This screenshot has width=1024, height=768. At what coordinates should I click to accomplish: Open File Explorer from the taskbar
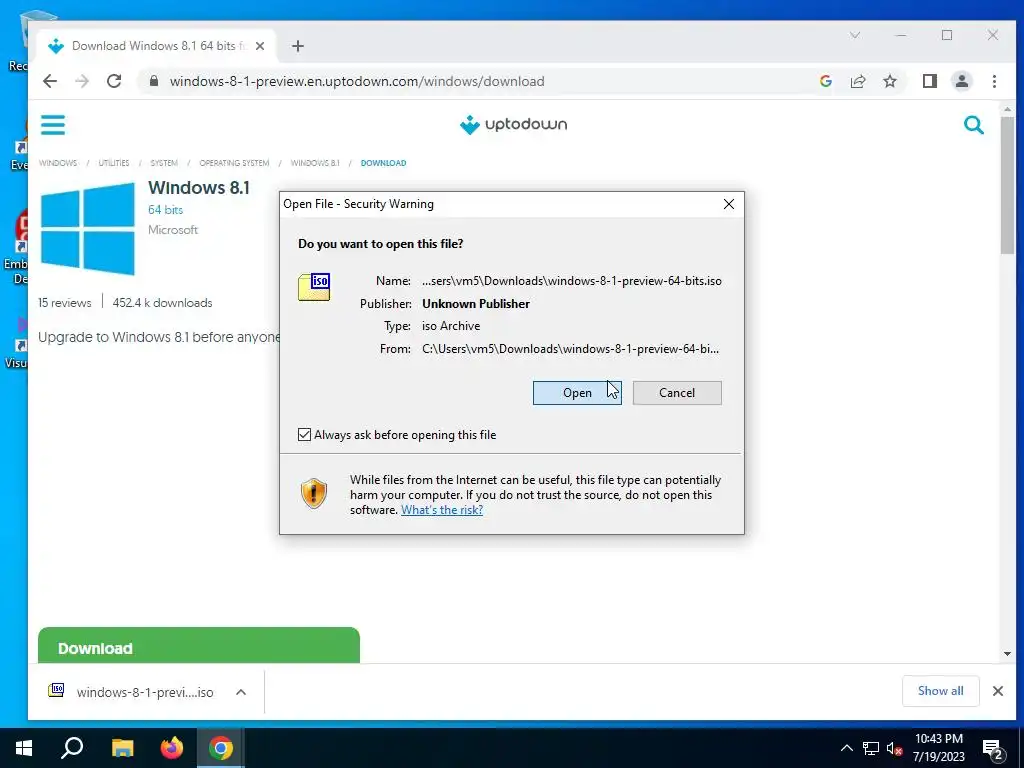click(x=122, y=748)
